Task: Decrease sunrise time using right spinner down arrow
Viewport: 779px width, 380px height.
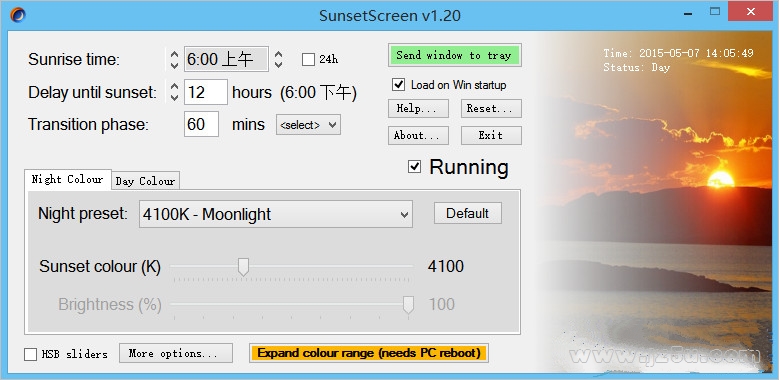Action: coord(279,65)
